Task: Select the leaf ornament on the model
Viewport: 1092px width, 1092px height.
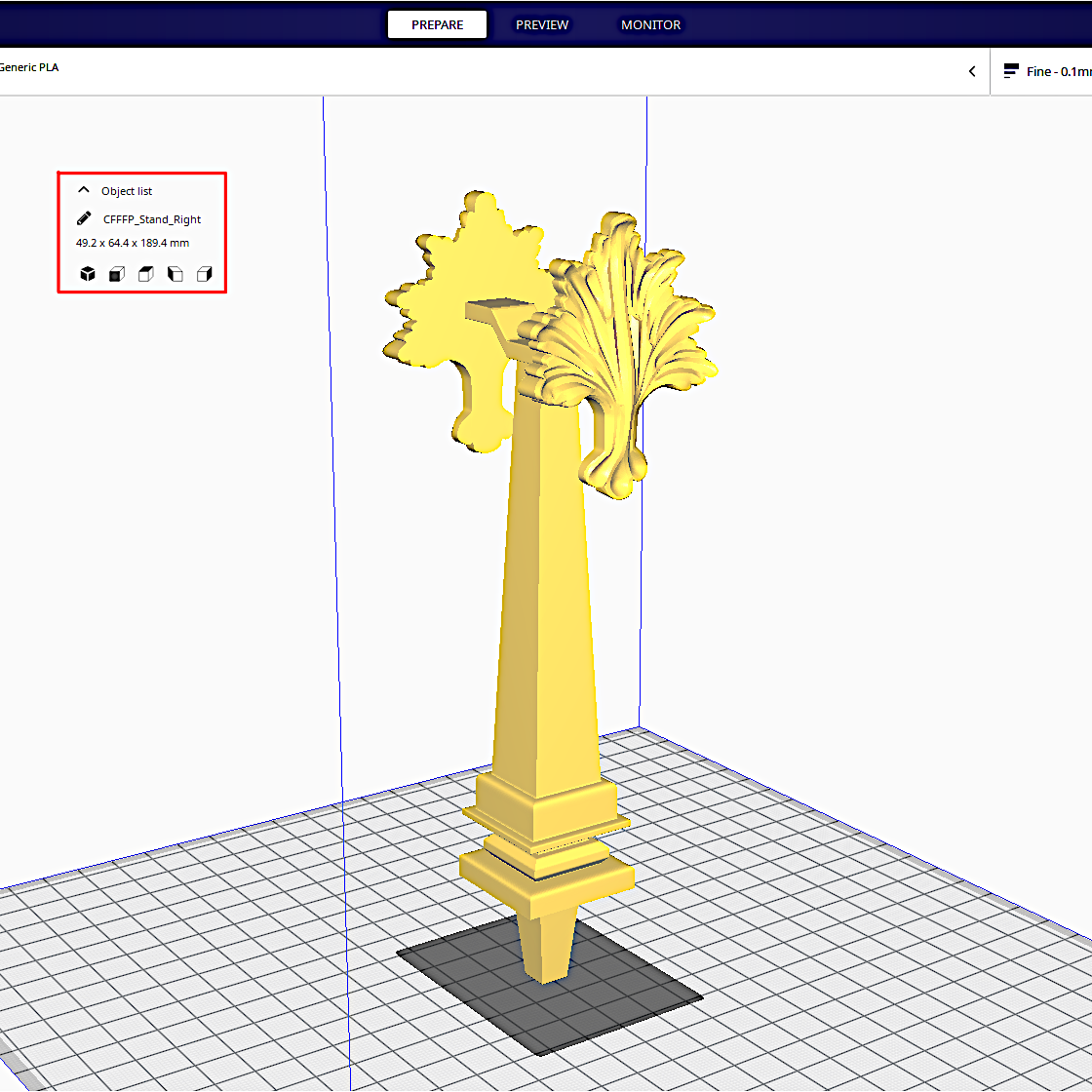Action: pyautogui.click(x=624, y=341)
